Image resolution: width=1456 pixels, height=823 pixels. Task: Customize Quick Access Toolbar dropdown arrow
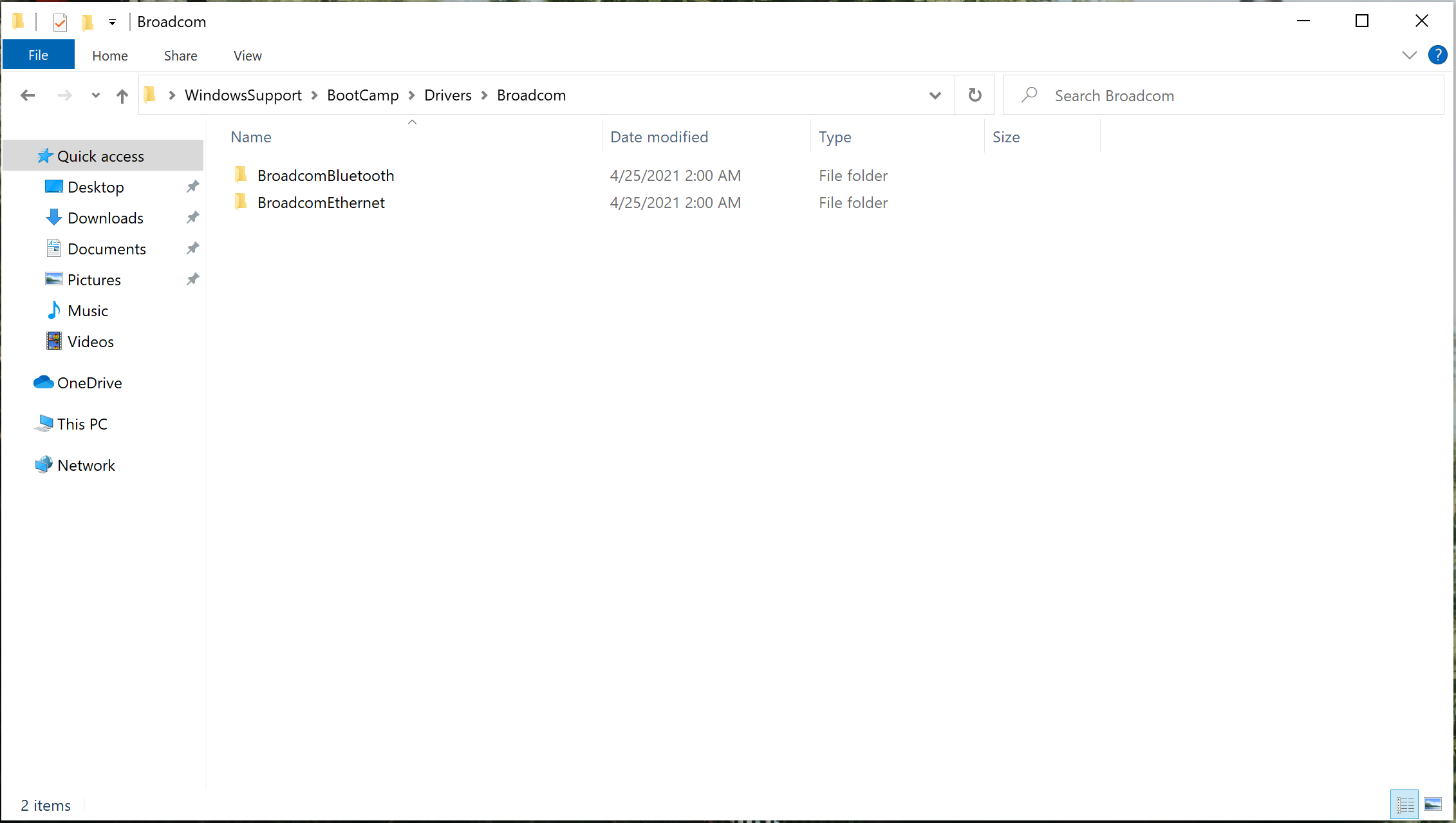coord(112,23)
